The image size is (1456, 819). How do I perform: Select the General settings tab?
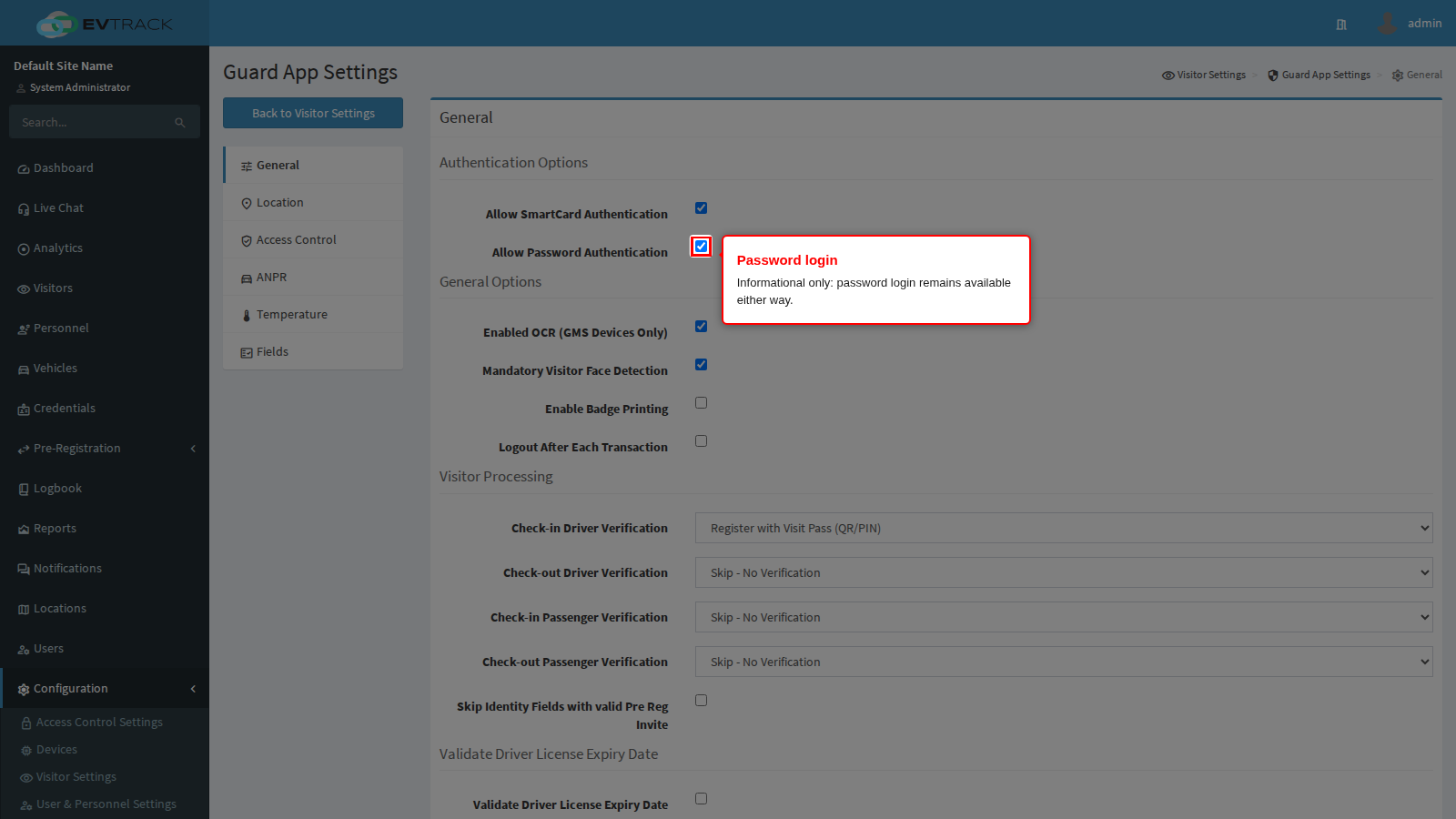click(x=313, y=165)
